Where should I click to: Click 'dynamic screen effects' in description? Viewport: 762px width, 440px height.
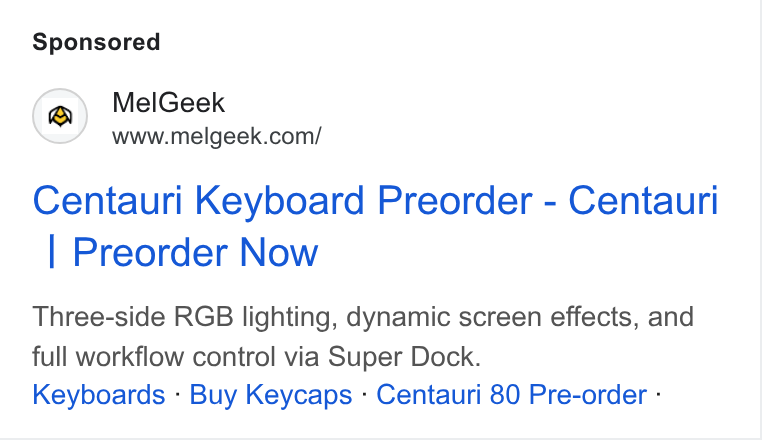click(492, 317)
